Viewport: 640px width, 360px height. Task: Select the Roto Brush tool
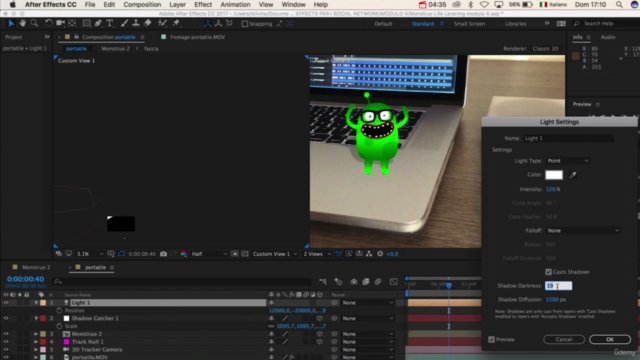pyautogui.click(x=162, y=23)
